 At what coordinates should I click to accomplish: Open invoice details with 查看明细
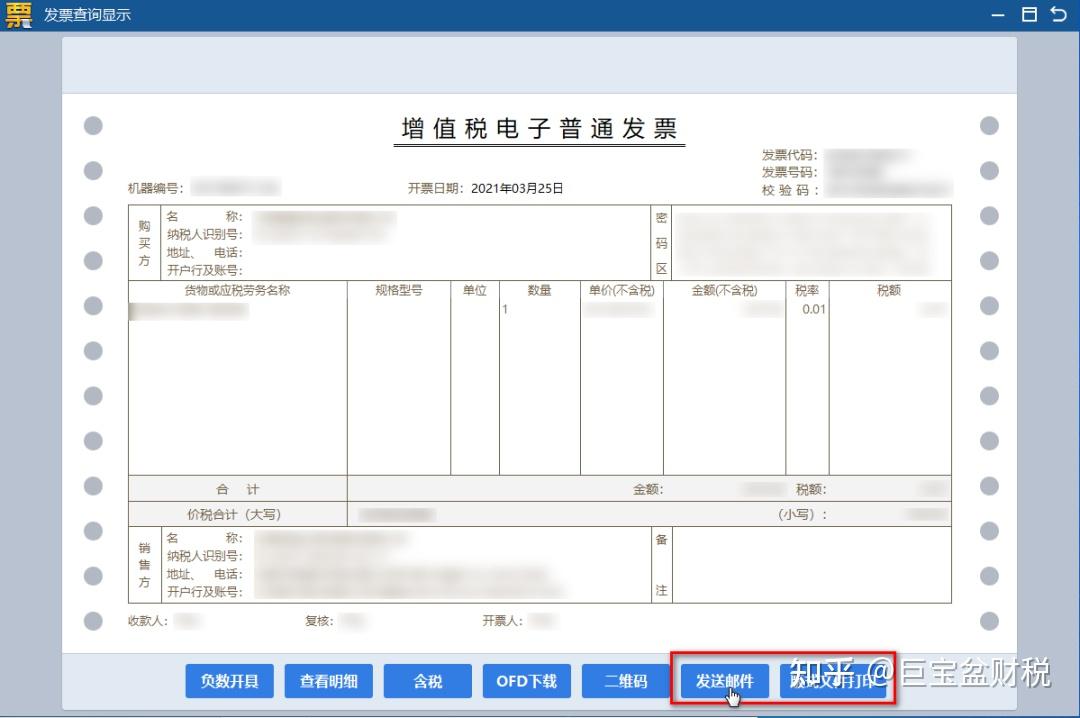329,681
